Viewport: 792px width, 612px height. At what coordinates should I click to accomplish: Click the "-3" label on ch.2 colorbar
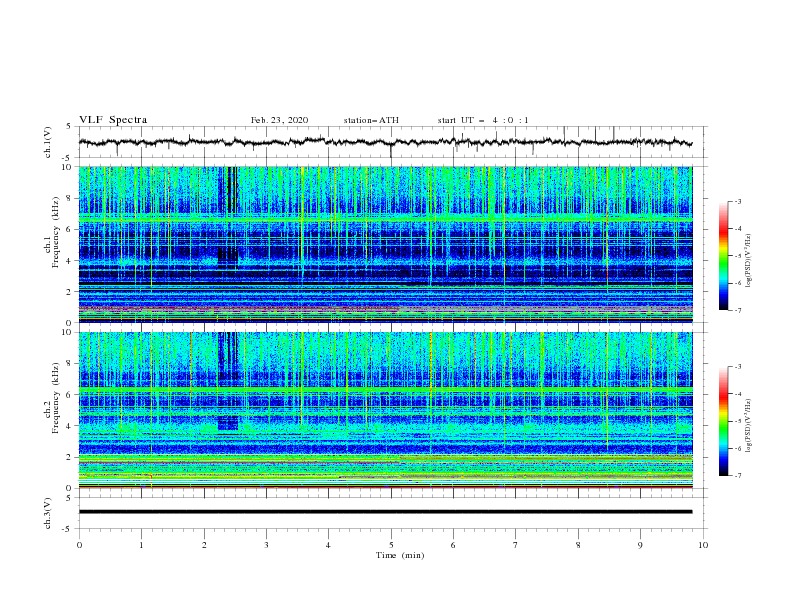point(738,367)
